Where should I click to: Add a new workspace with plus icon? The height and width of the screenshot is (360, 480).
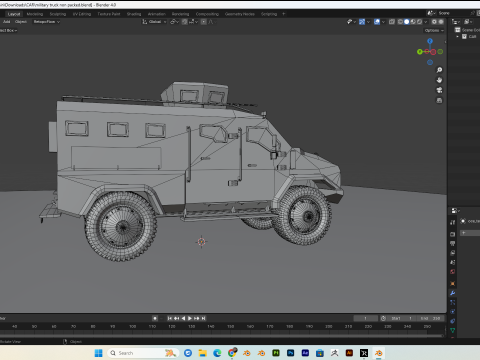click(x=284, y=14)
